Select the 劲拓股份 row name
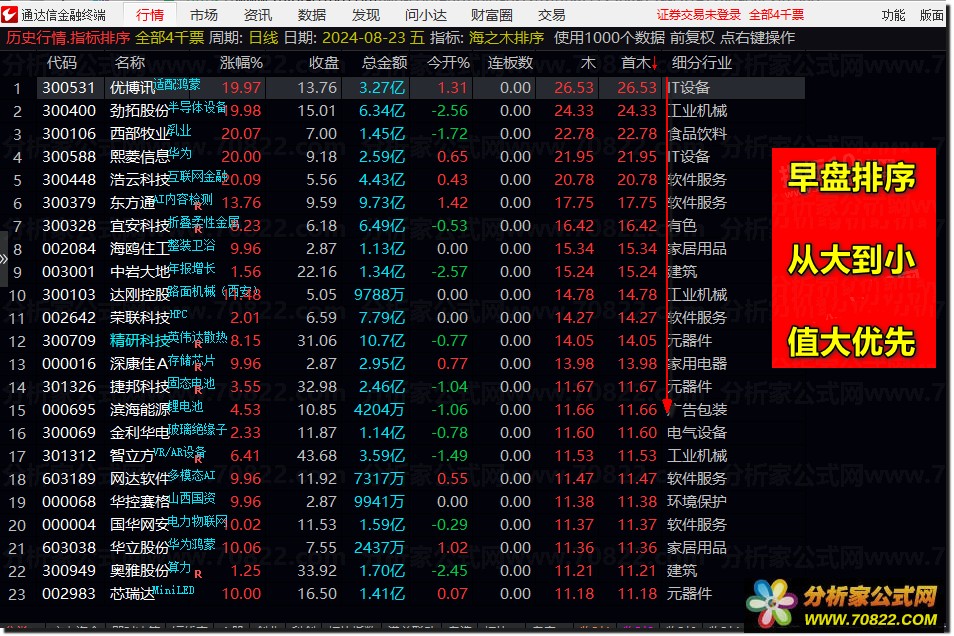Screen dimensions: 954x636 tap(139, 111)
